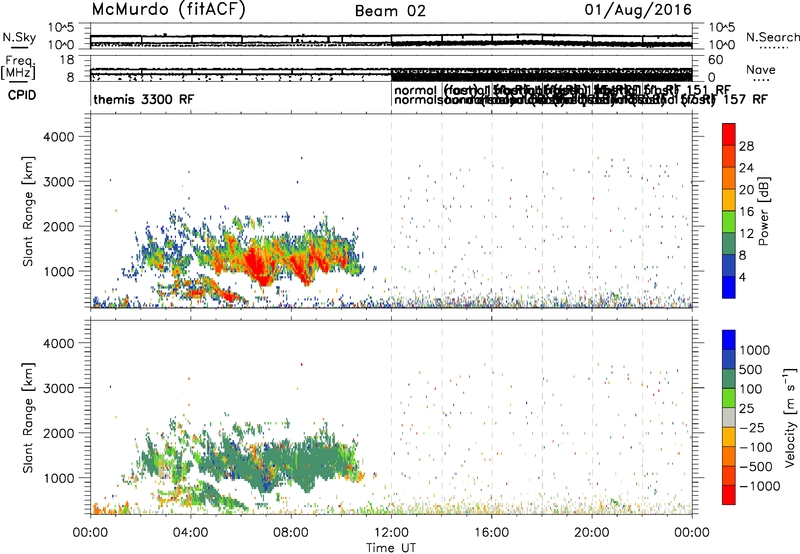This screenshot has height=554, width=800.
Task: Click the N.Sky axis label
Action: pyautogui.click(x=19, y=37)
